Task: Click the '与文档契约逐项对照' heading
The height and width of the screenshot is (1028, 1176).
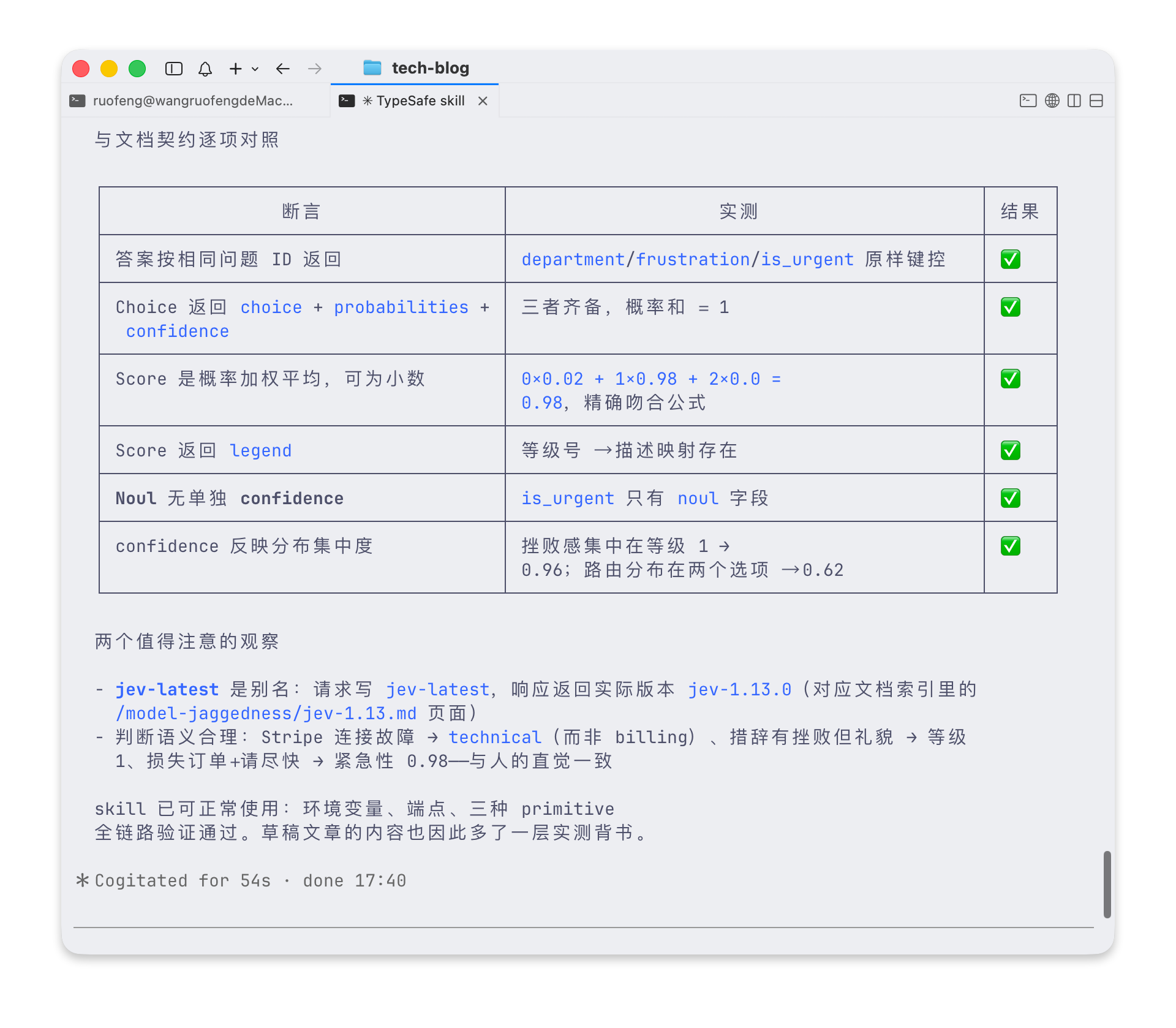Action: pos(187,140)
